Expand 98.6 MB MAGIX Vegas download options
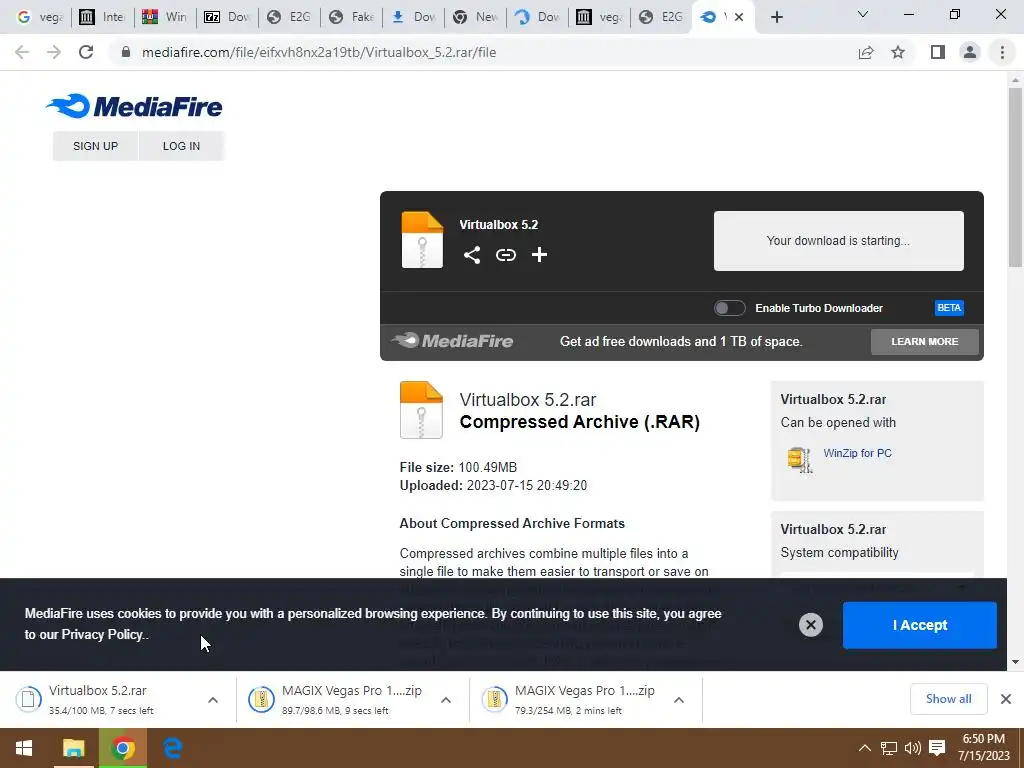This screenshot has height=768, width=1024. 446,700
